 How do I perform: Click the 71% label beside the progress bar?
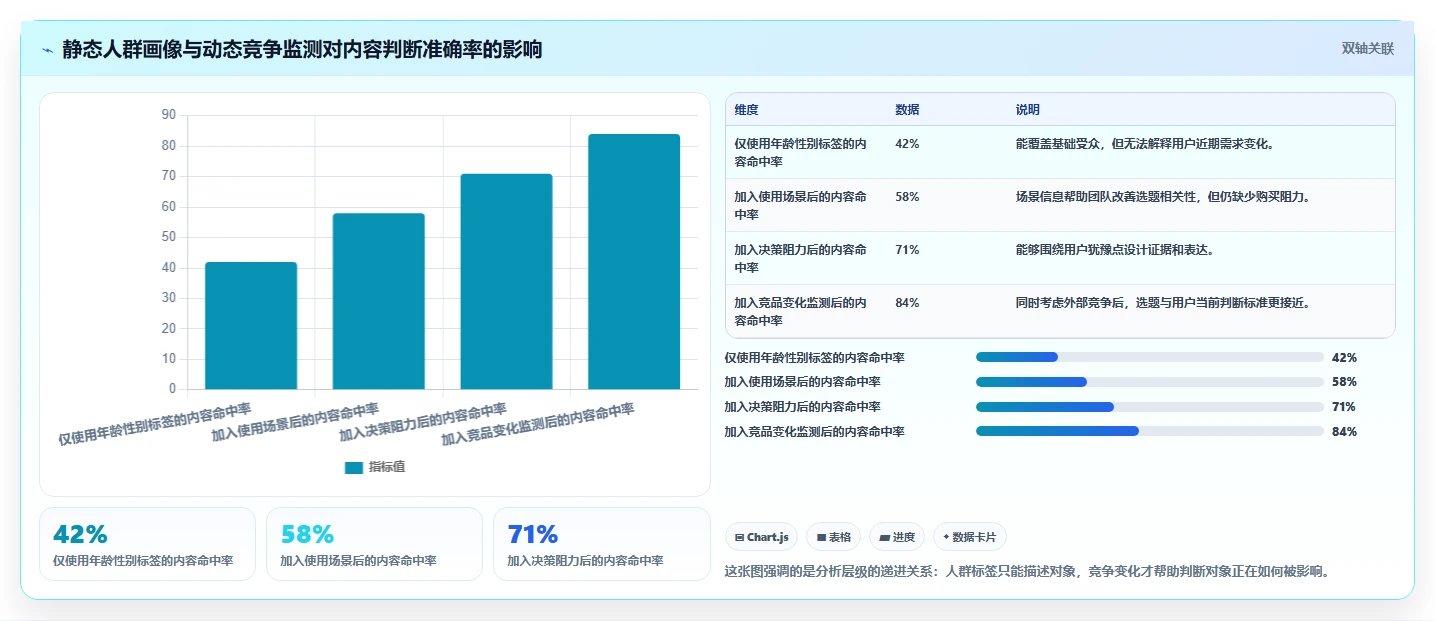coord(1344,407)
